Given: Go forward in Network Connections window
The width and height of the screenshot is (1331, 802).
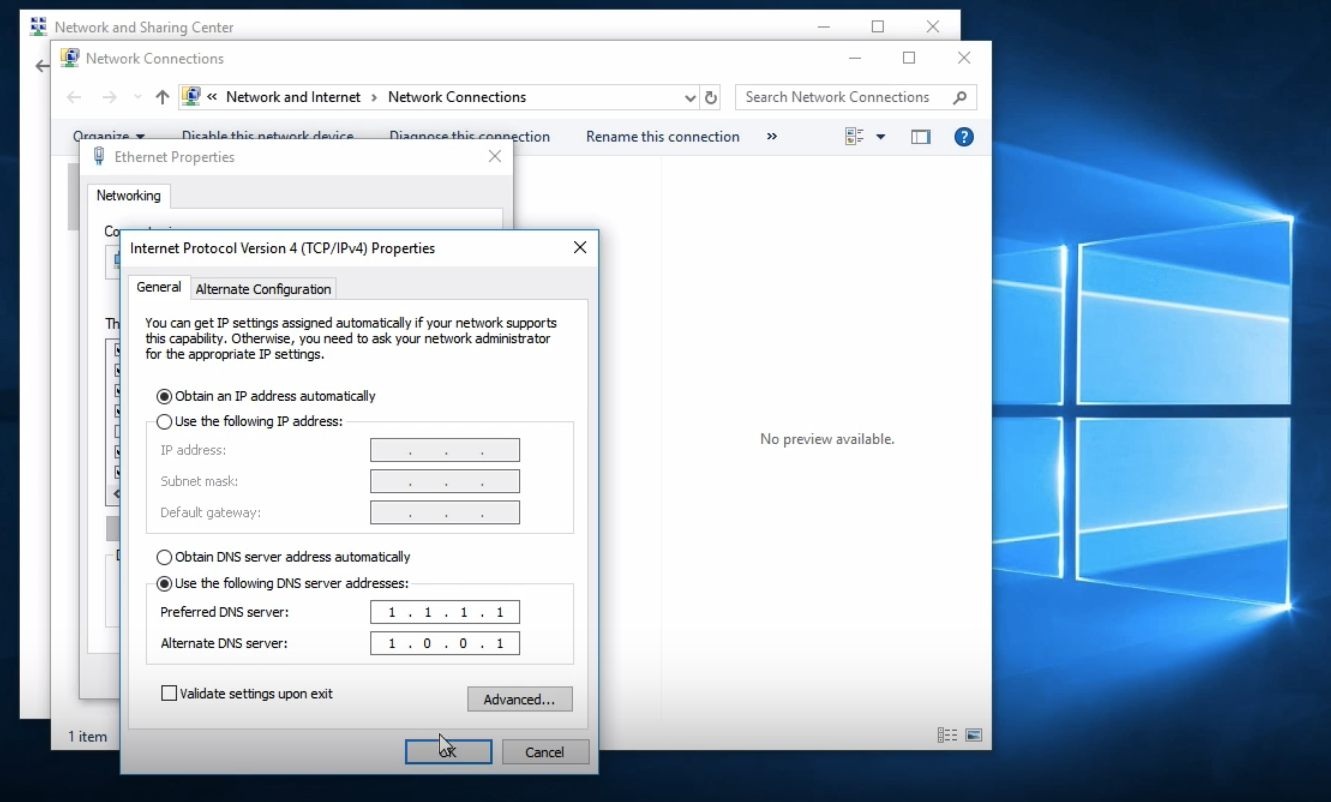Looking at the screenshot, I should 110,97.
